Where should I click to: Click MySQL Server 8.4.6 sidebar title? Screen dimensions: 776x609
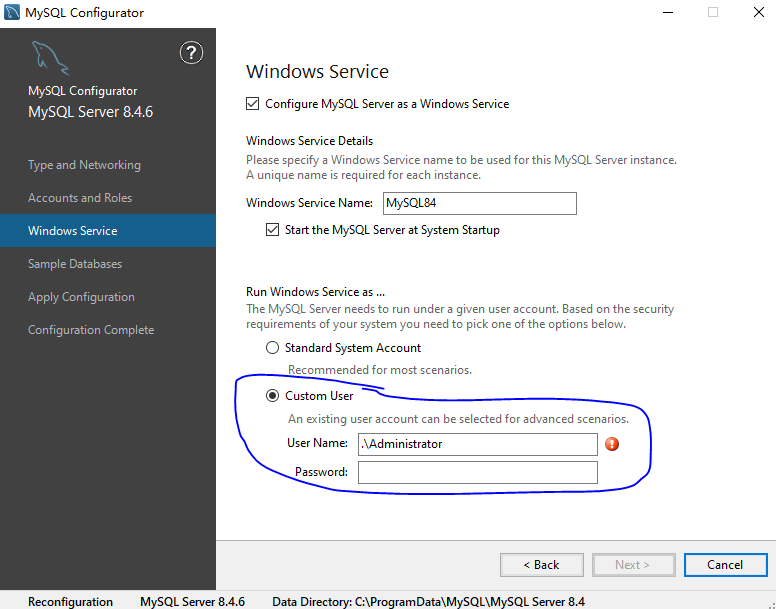[x=91, y=112]
